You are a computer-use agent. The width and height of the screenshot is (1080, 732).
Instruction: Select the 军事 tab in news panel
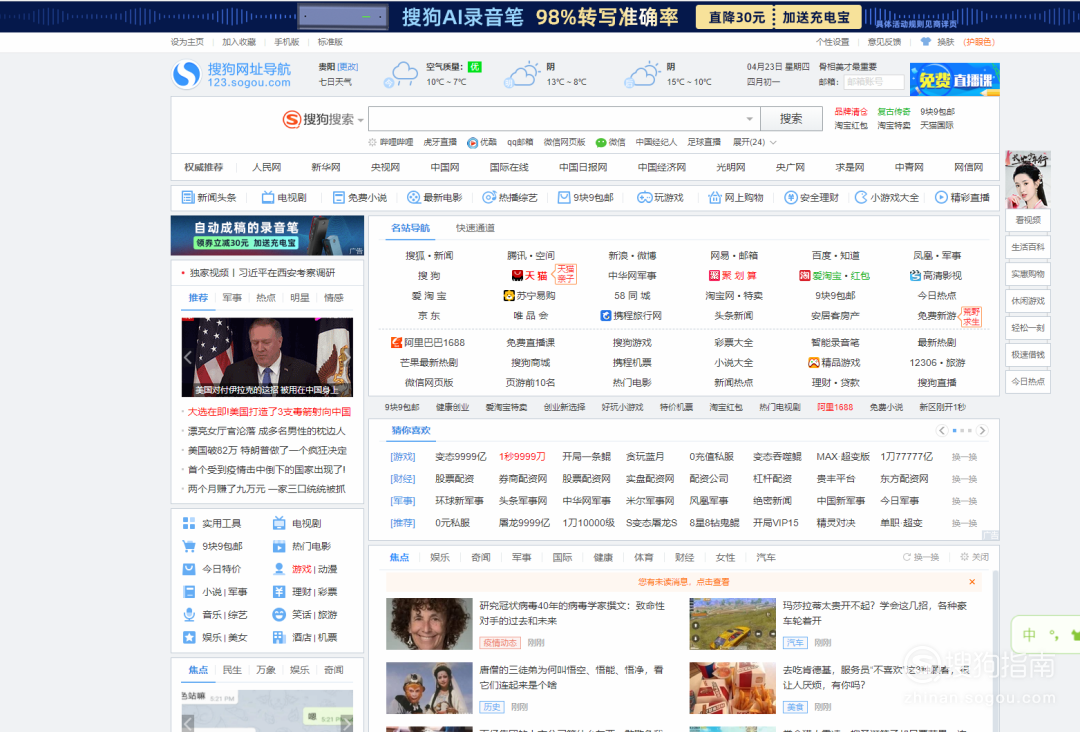pos(232,297)
